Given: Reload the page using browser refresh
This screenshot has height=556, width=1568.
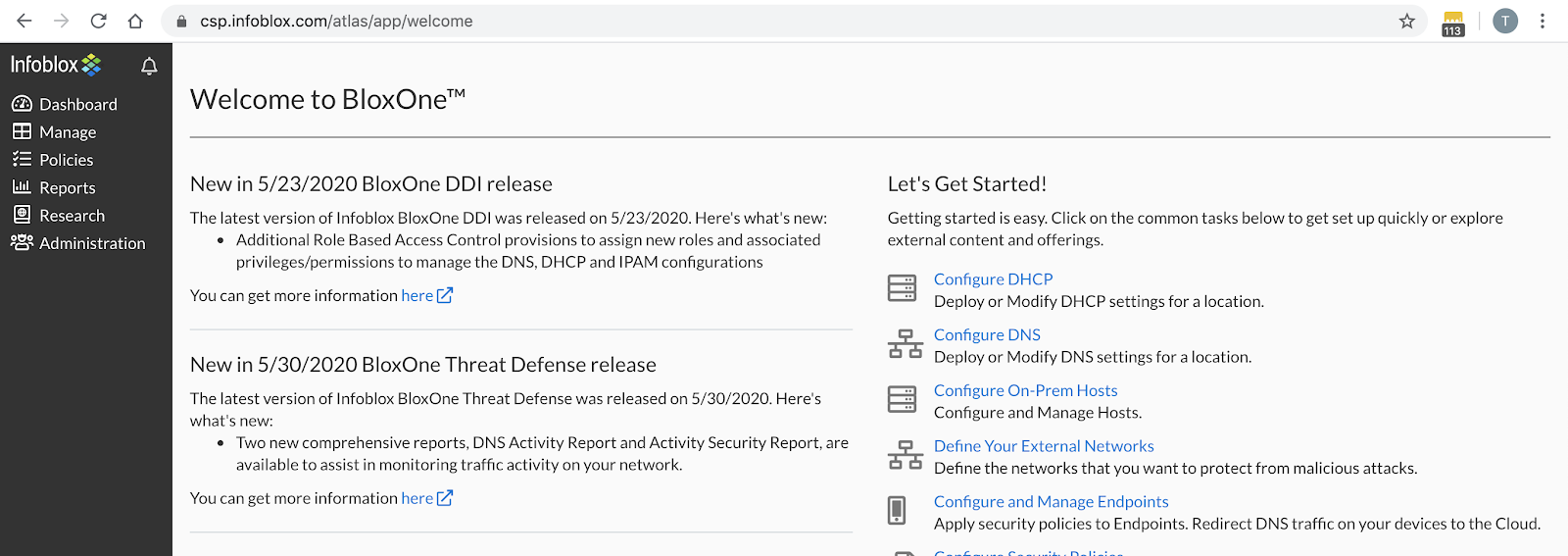Looking at the screenshot, I should 98,21.
